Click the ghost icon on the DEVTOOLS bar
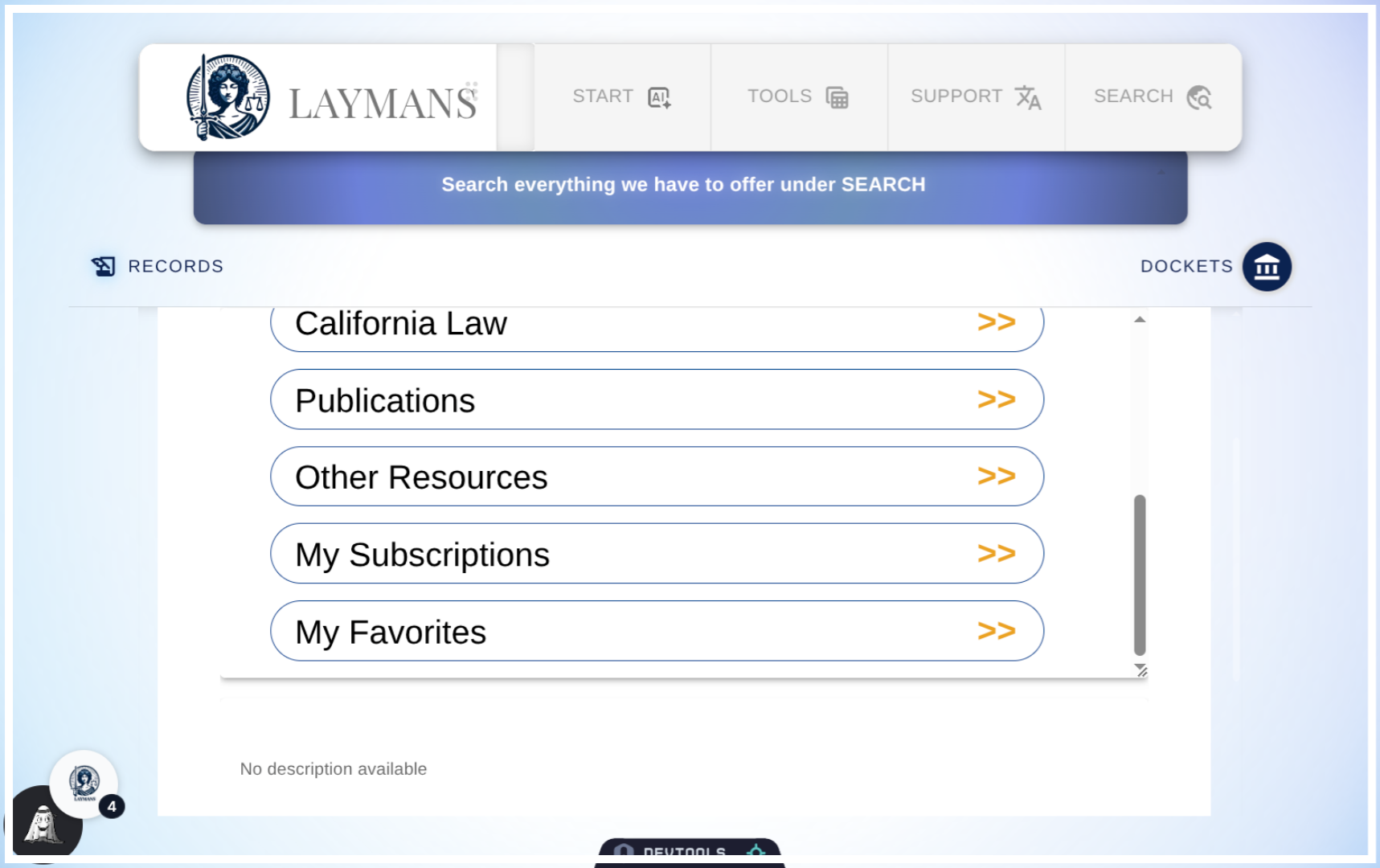Viewport: 1380px width, 868px height. (x=623, y=851)
